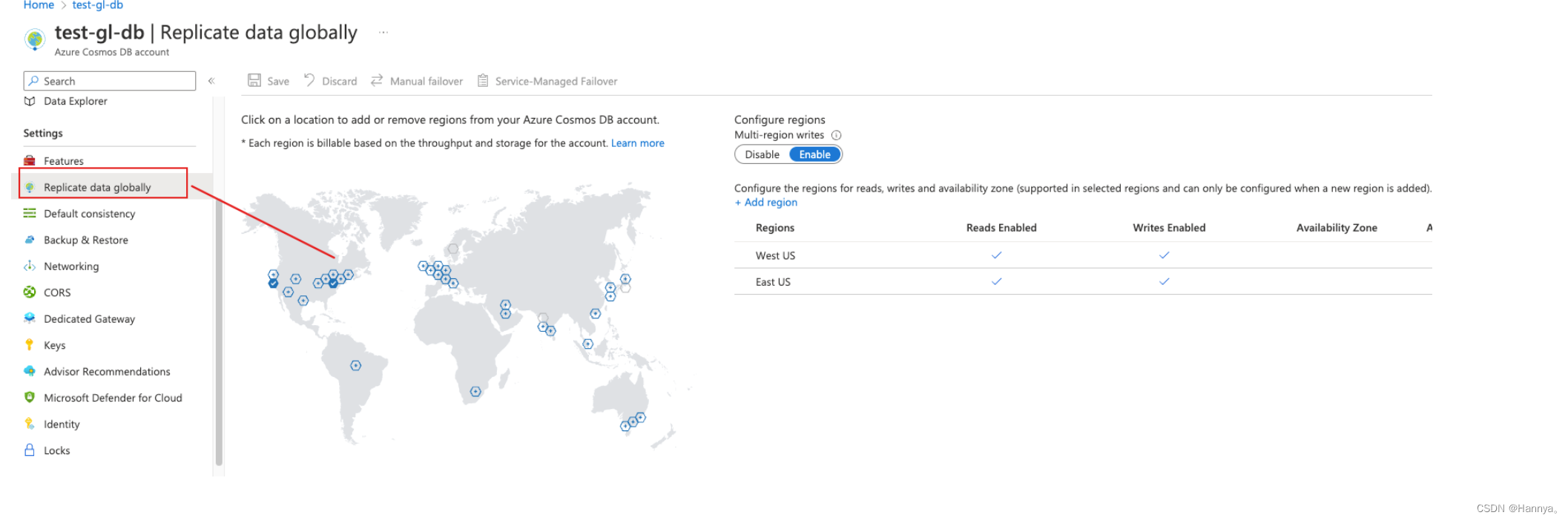Click Service-Managed Failover button label
Viewport: 1568px width, 521px height.
pyautogui.click(x=556, y=81)
